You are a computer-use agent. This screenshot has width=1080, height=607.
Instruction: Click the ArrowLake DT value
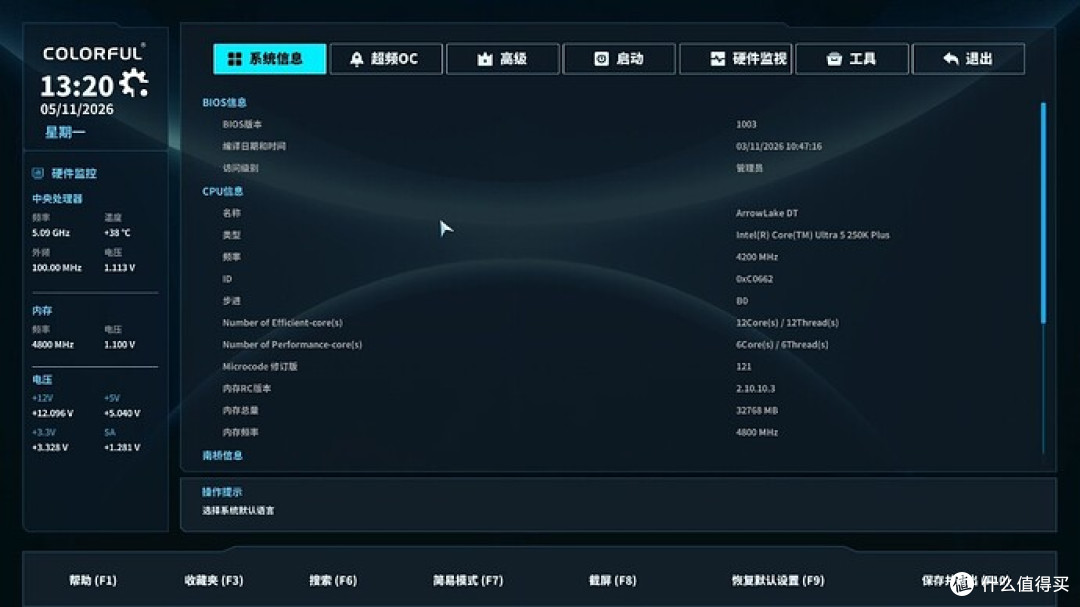767,213
